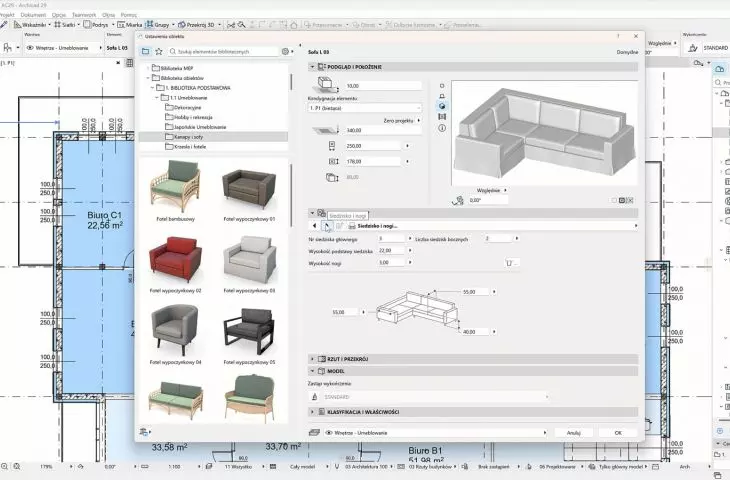The image size is (730, 480).
Task: Click the 250,00 dimension field
Action: [x=373, y=146]
